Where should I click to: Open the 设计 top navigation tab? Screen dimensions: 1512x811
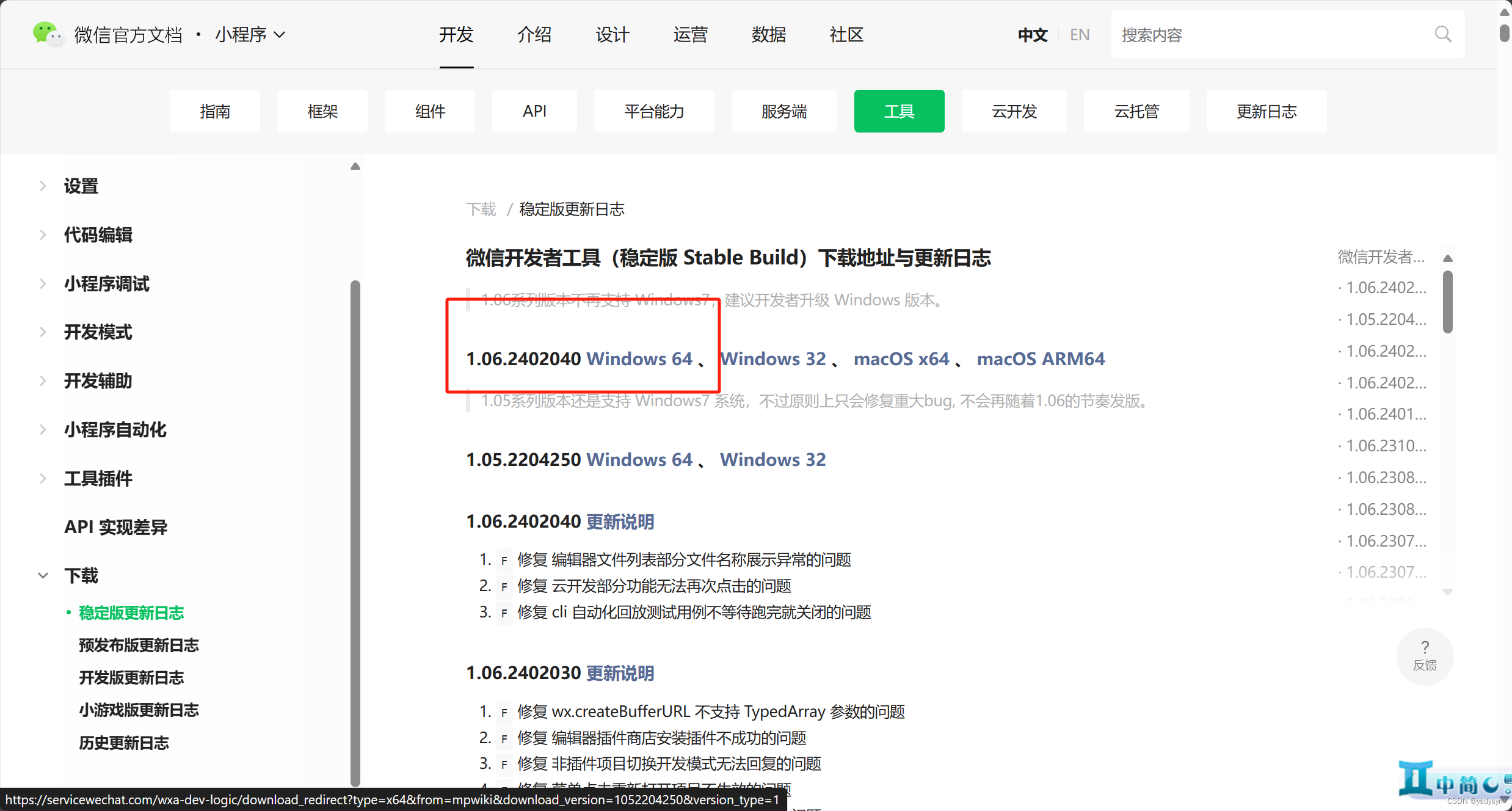(612, 35)
